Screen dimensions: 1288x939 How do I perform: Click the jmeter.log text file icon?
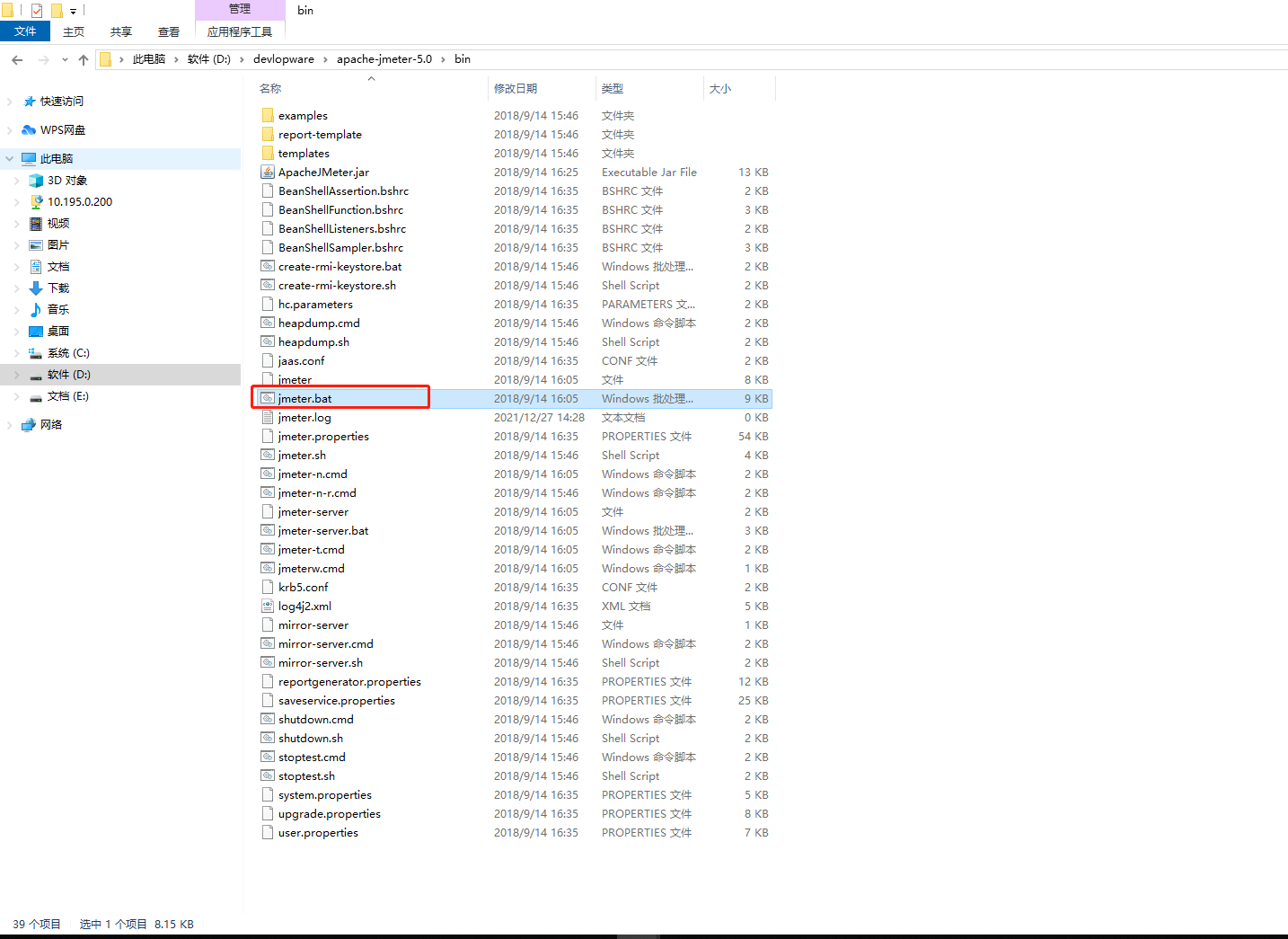pos(268,417)
